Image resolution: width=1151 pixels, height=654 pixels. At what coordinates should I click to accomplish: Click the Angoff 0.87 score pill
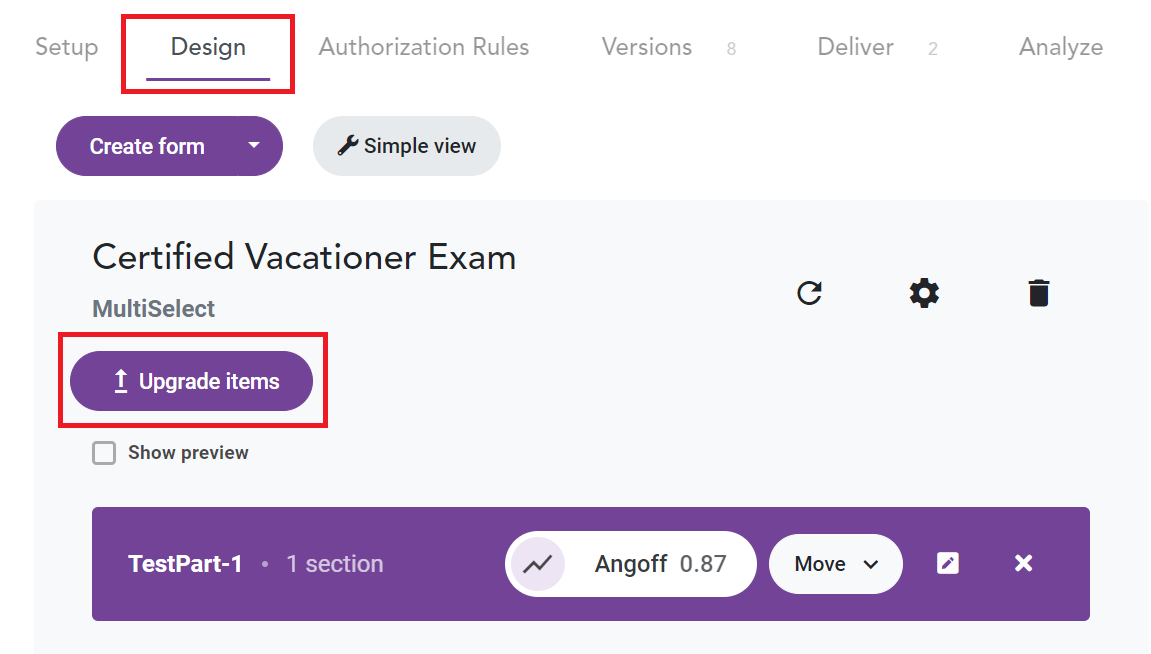coord(631,564)
